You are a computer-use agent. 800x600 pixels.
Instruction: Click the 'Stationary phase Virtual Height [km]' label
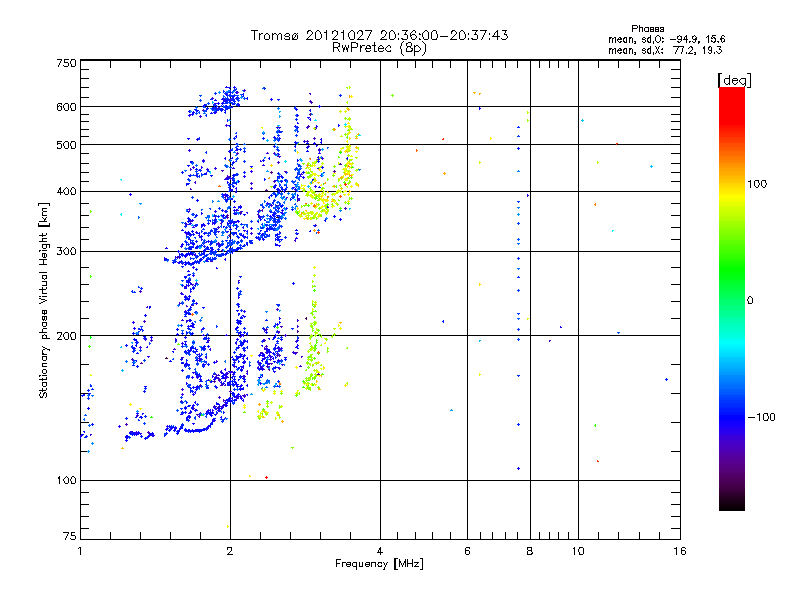(x=44, y=301)
